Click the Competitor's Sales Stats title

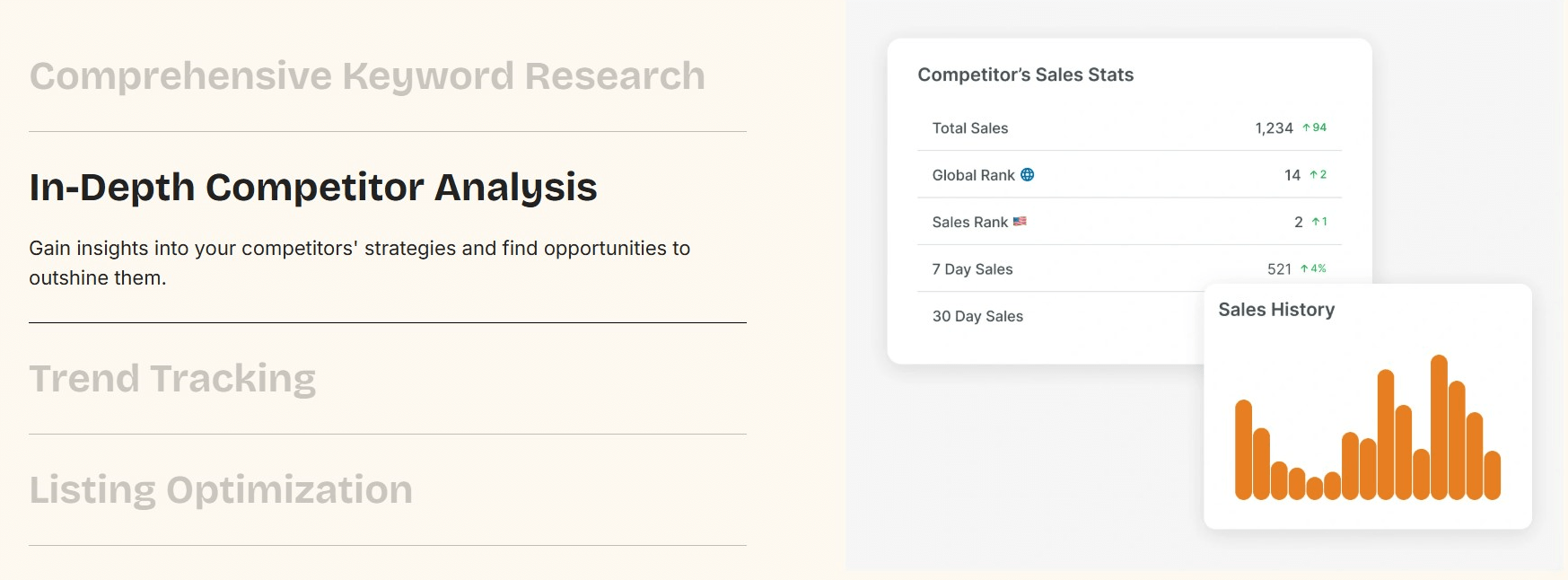click(1025, 75)
